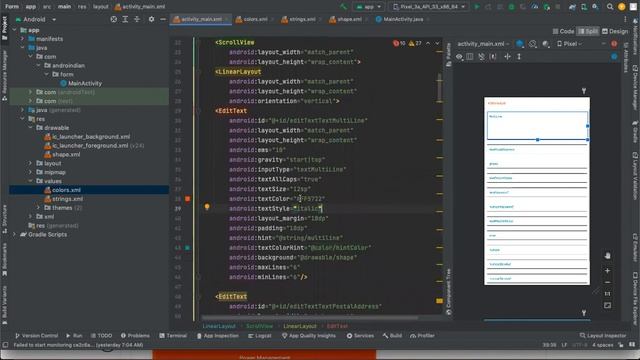The height and width of the screenshot is (360, 640).
Task: Click the Make Project hammer icon
Action: pyautogui.click(x=343, y=7)
